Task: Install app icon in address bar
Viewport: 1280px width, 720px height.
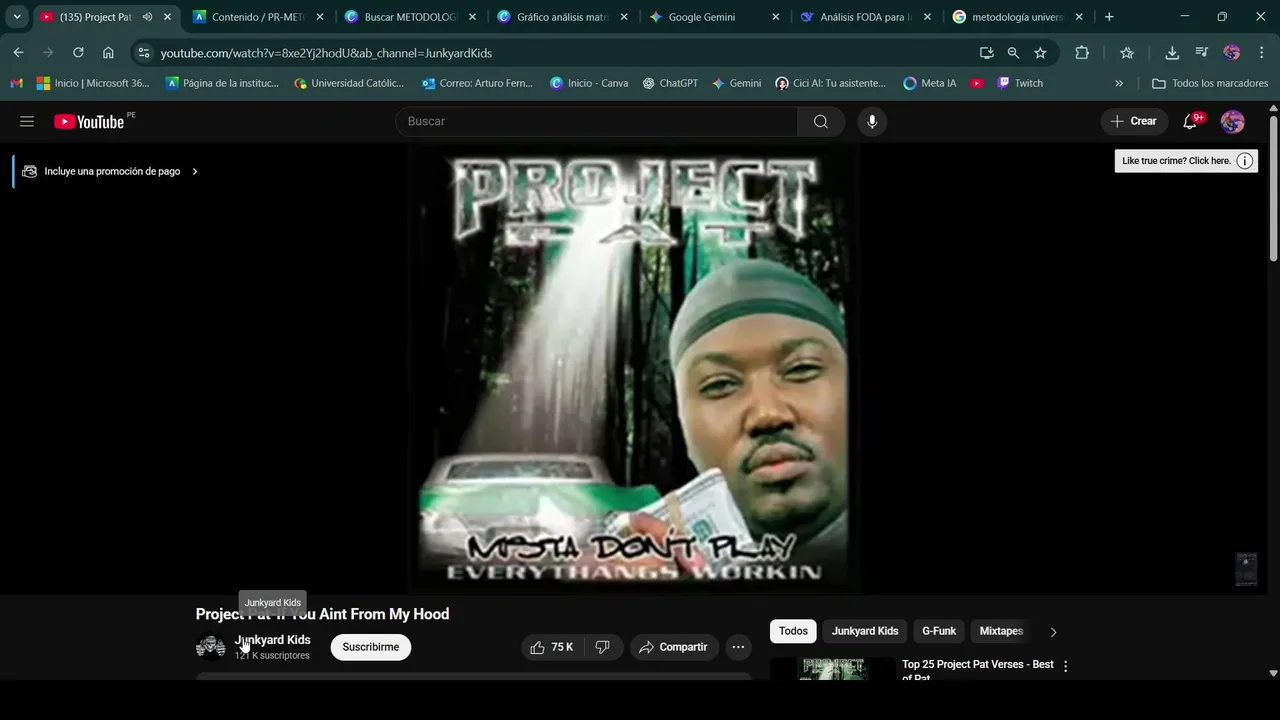Action: [986, 53]
